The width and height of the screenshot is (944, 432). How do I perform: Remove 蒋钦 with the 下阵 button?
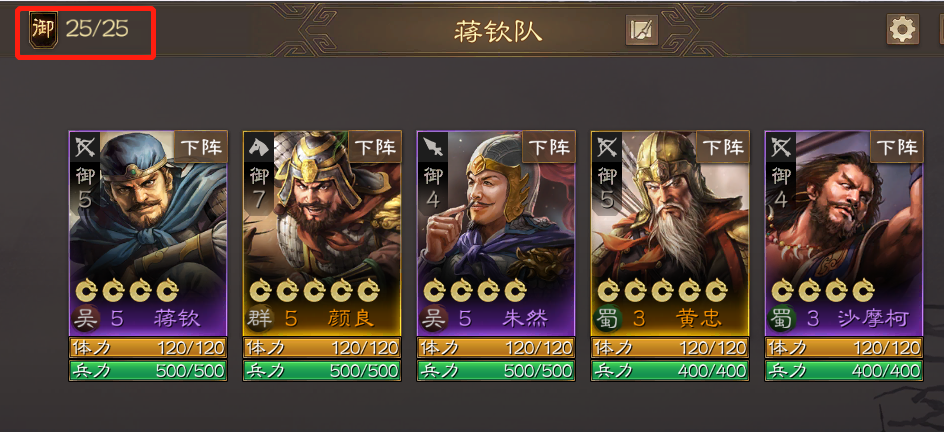201,147
